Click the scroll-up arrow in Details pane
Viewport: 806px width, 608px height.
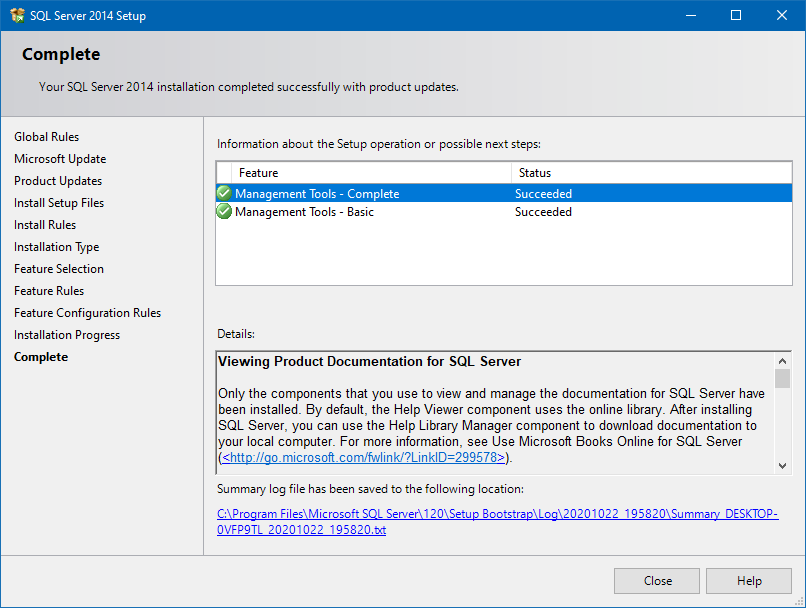(782, 360)
